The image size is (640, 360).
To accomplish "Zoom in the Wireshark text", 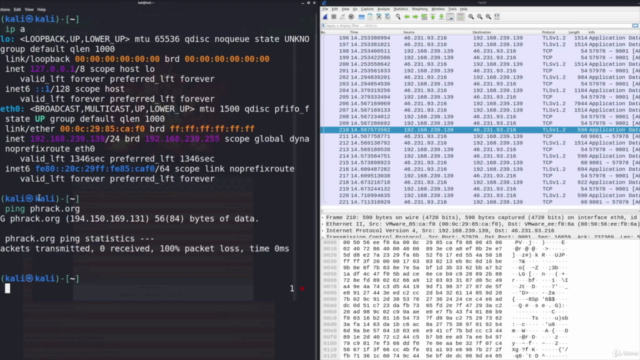I will 471,17.
